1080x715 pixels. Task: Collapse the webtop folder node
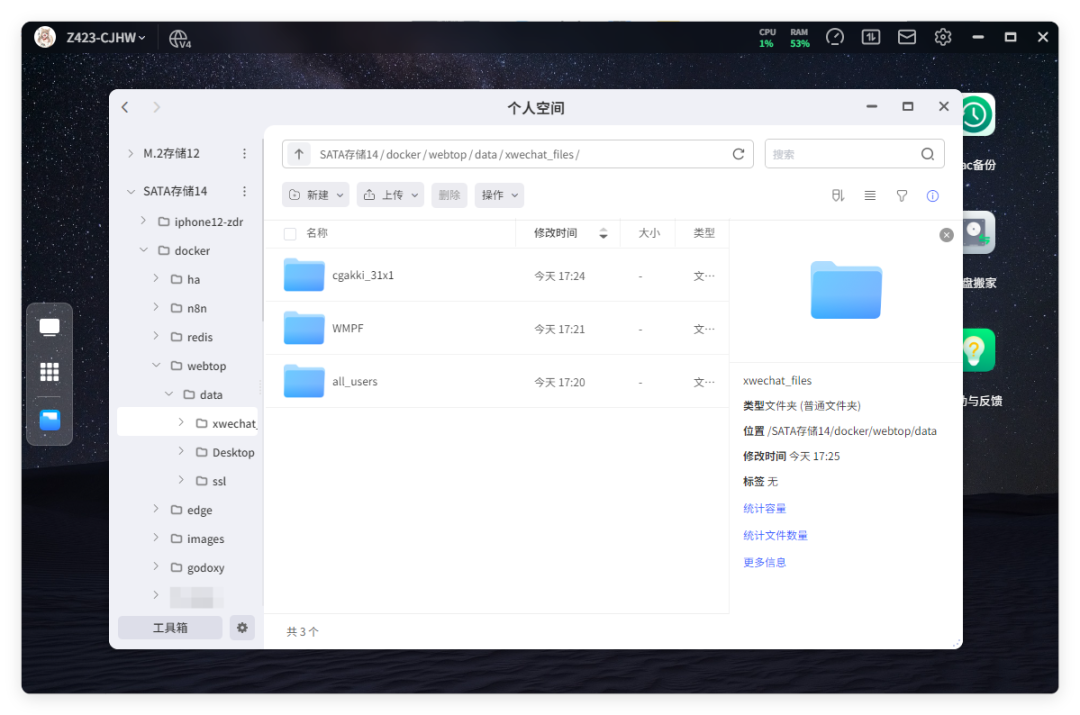[x=156, y=365]
